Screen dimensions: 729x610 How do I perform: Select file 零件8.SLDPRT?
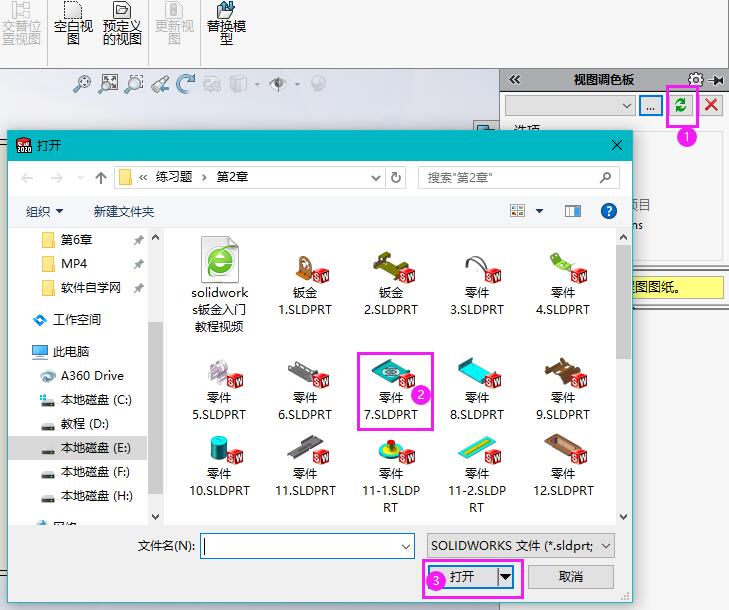point(477,390)
